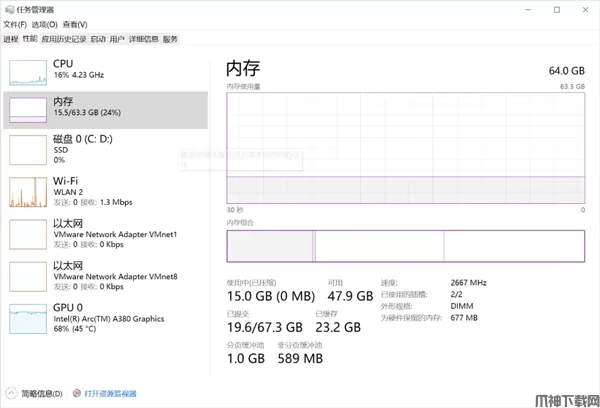Switch to the 进程 tab

pos(11,39)
